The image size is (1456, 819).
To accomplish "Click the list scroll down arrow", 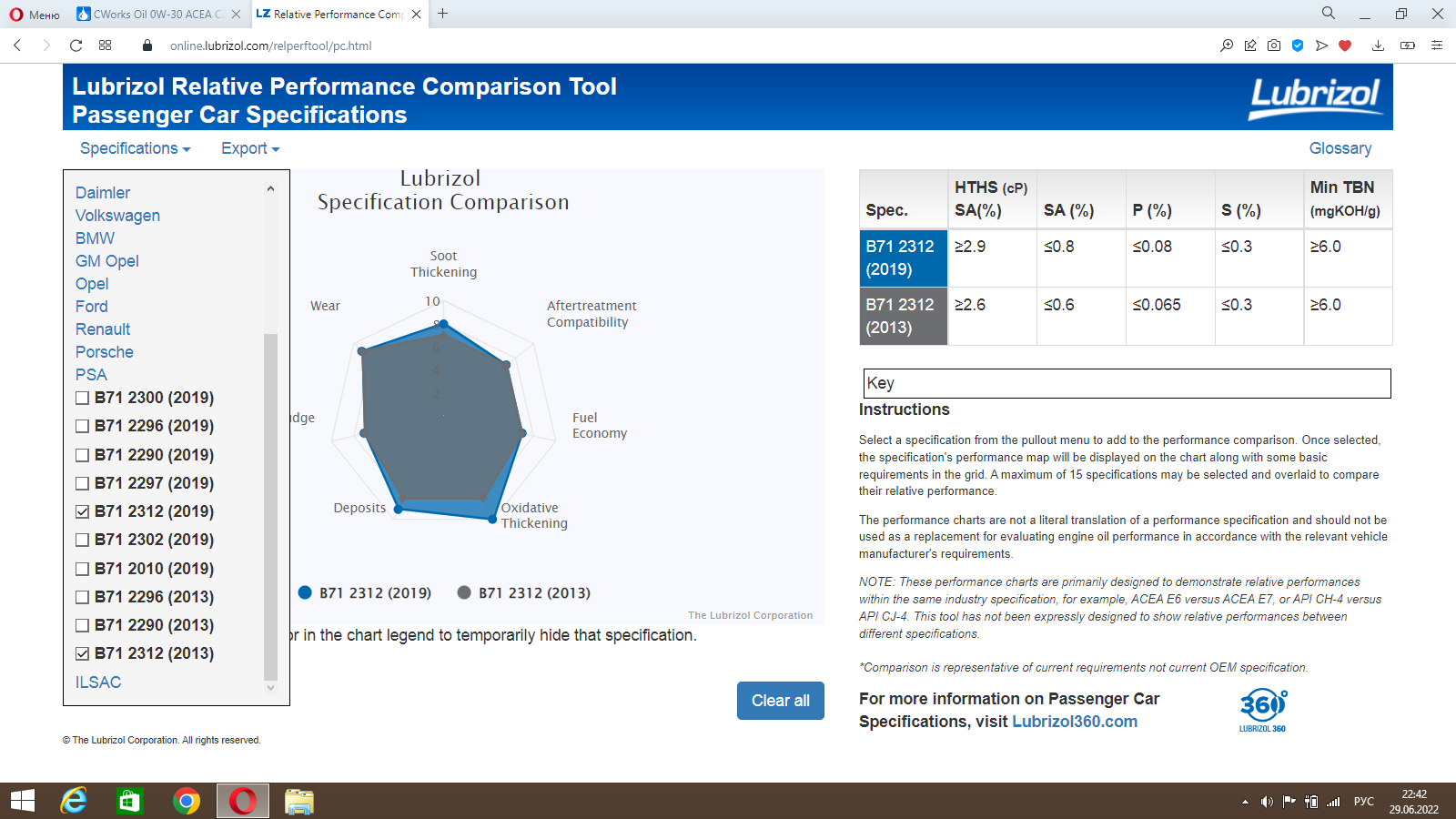I will tap(270, 688).
